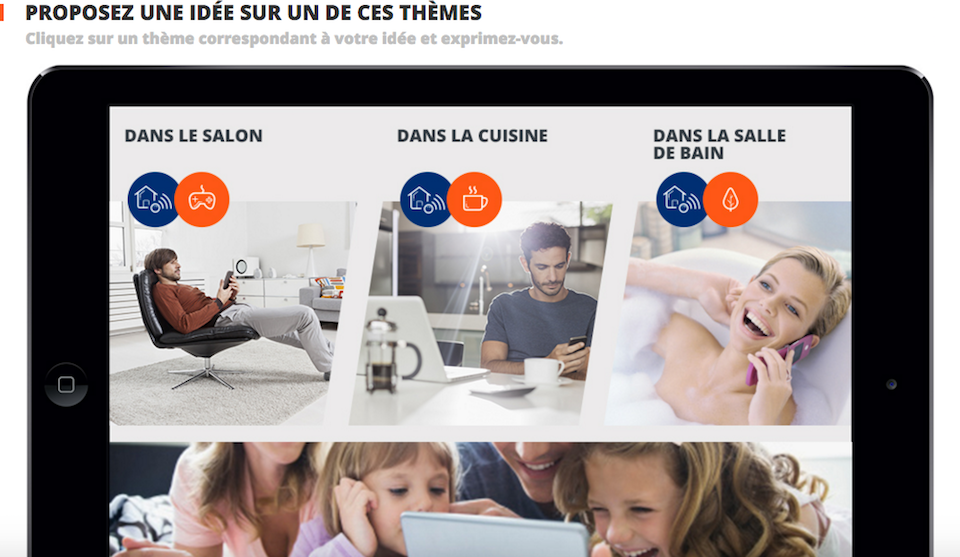Open the "Dans le salon" theme heading
Screen dimensions: 960x557
pyautogui.click(x=193, y=136)
